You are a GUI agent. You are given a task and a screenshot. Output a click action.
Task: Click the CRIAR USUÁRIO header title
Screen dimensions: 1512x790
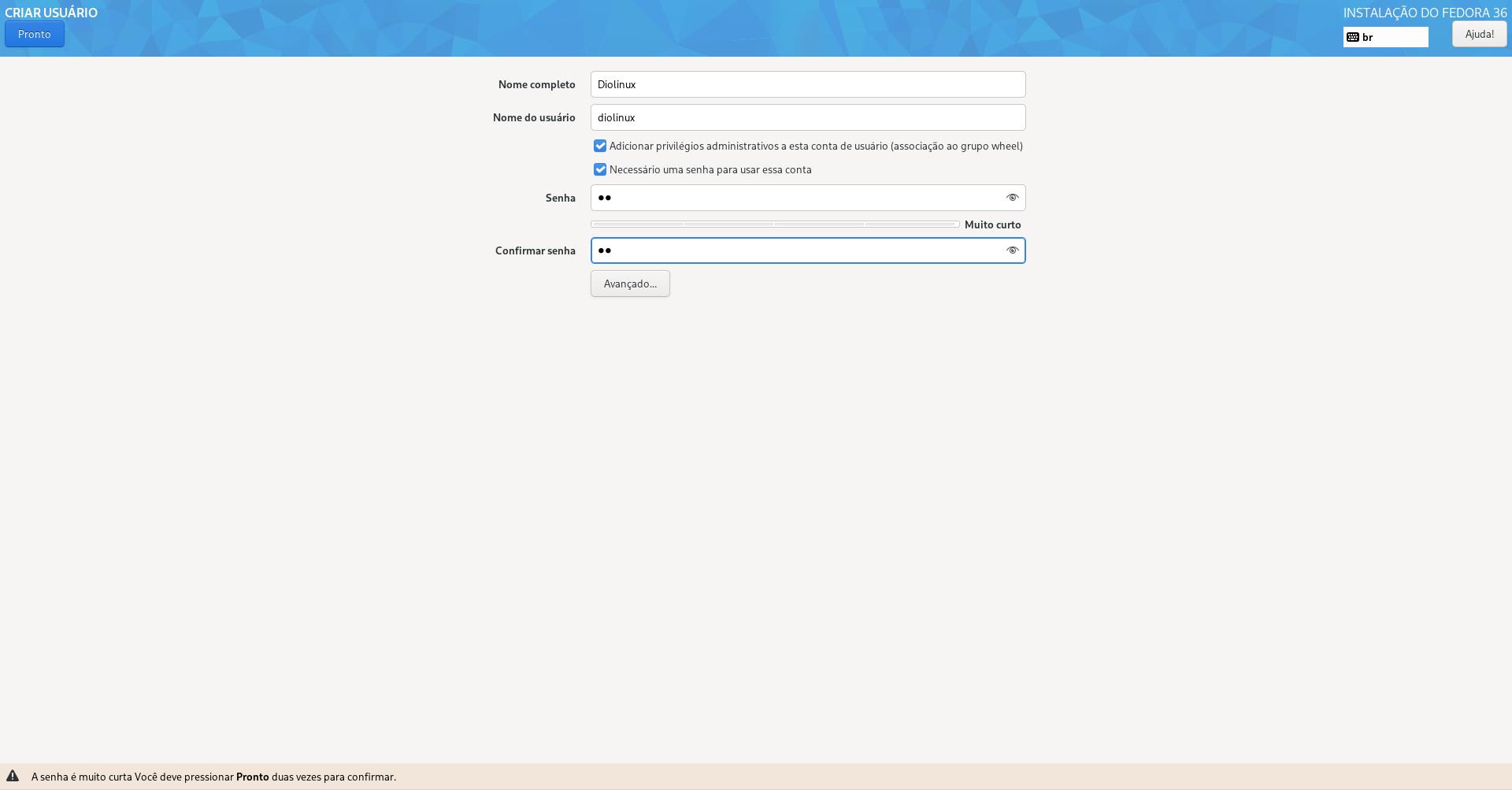point(51,13)
